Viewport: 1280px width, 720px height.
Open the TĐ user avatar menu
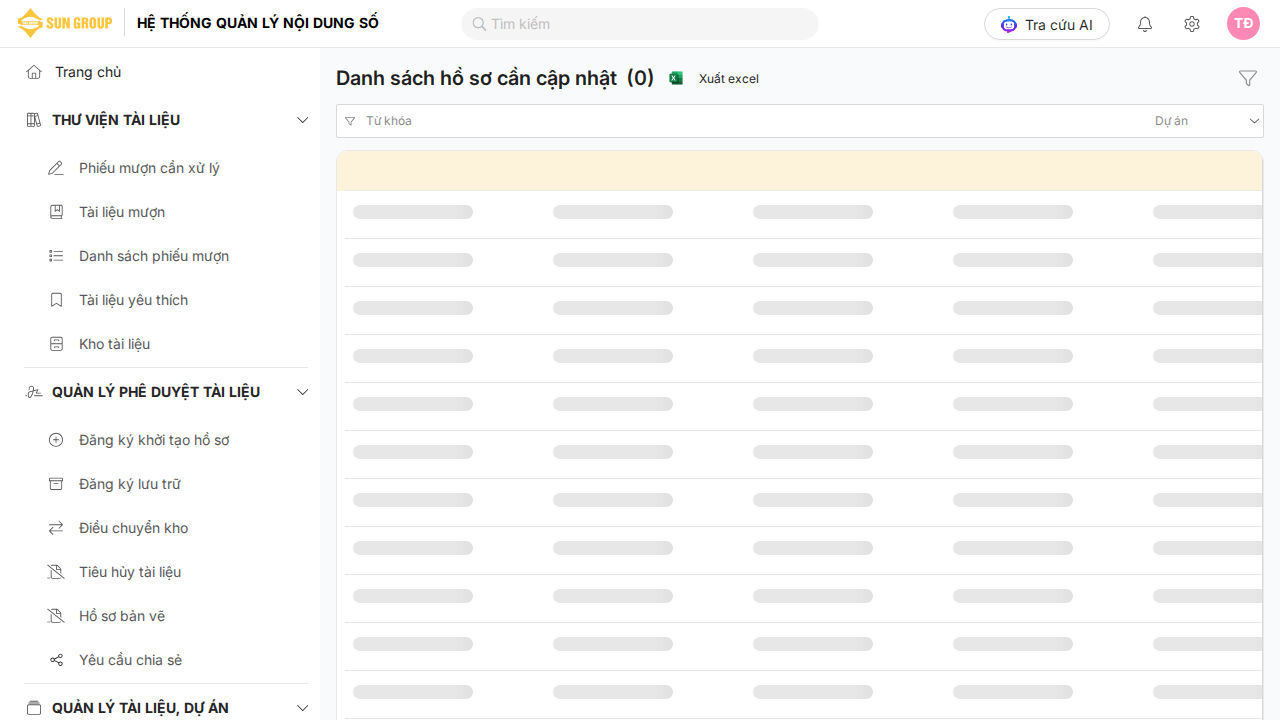(1243, 24)
